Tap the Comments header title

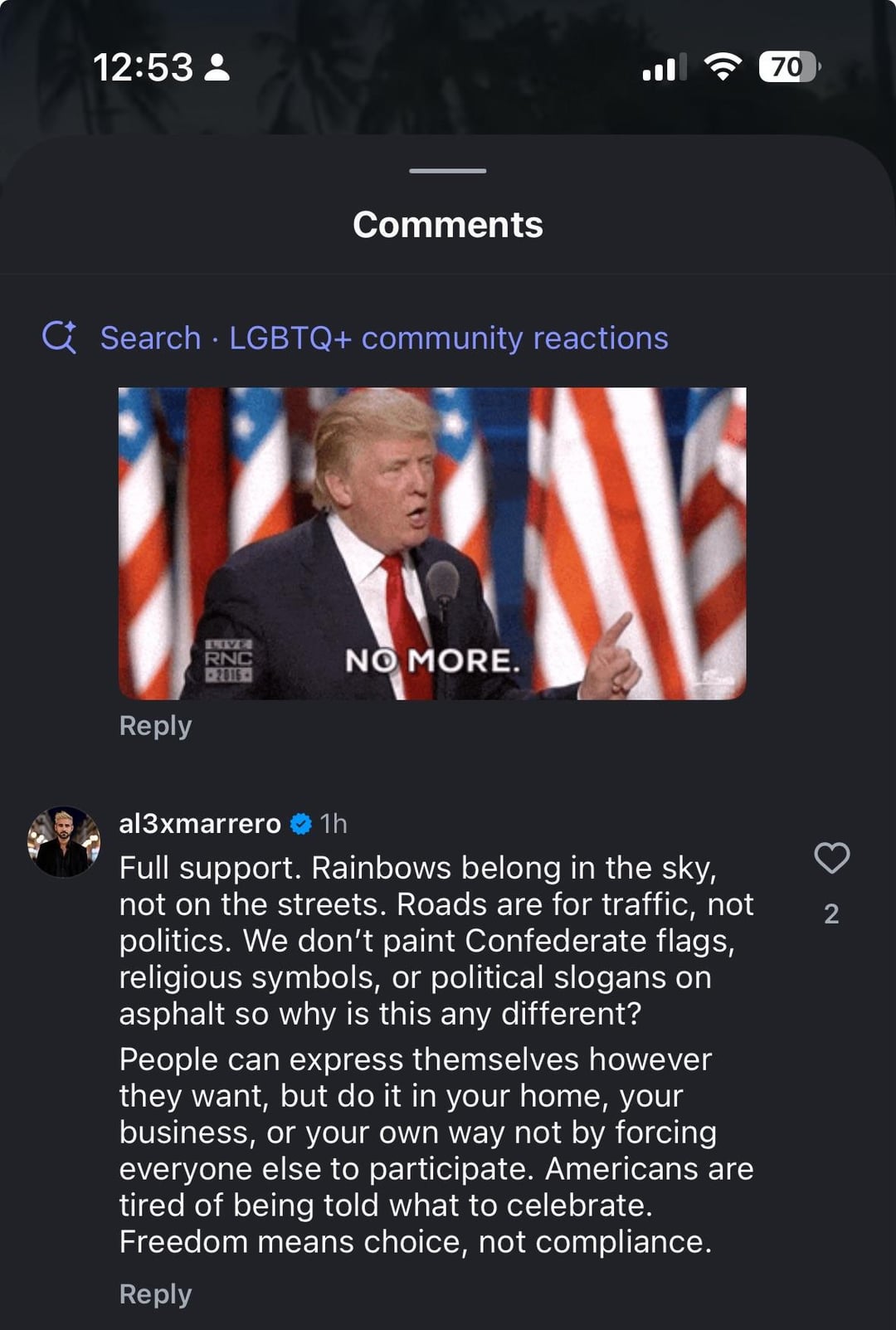coord(448,225)
